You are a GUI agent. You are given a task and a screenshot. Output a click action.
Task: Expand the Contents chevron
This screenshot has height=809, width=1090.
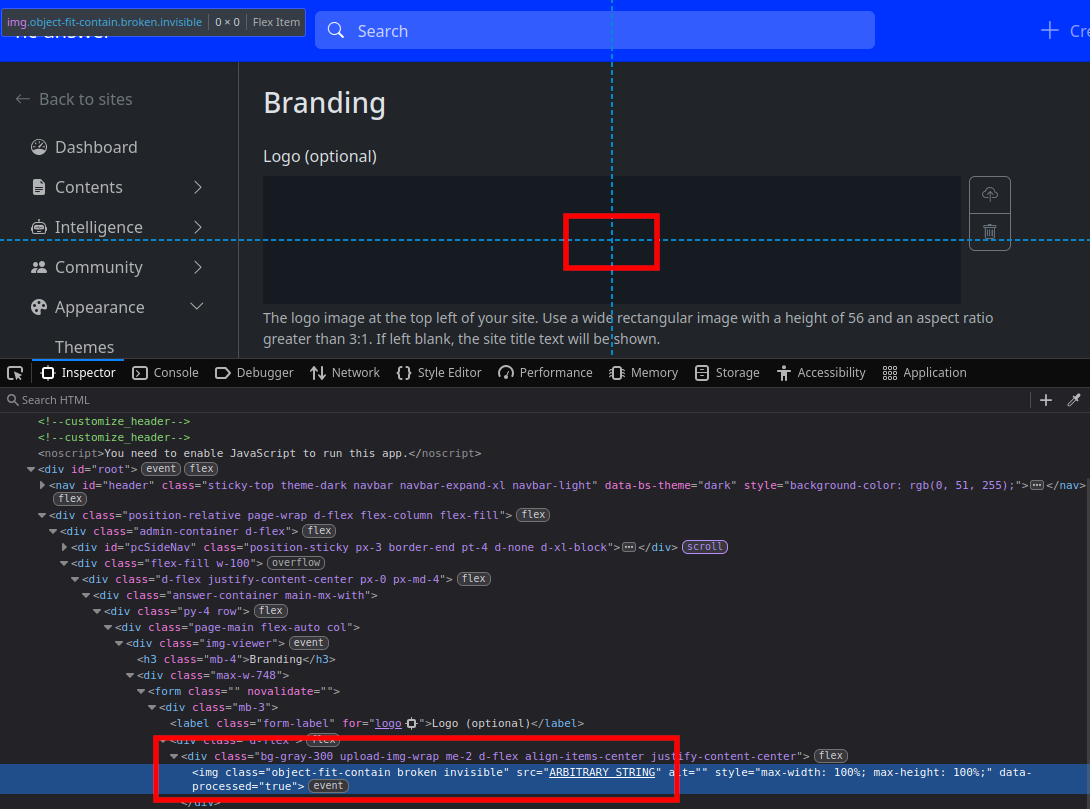[197, 188]
